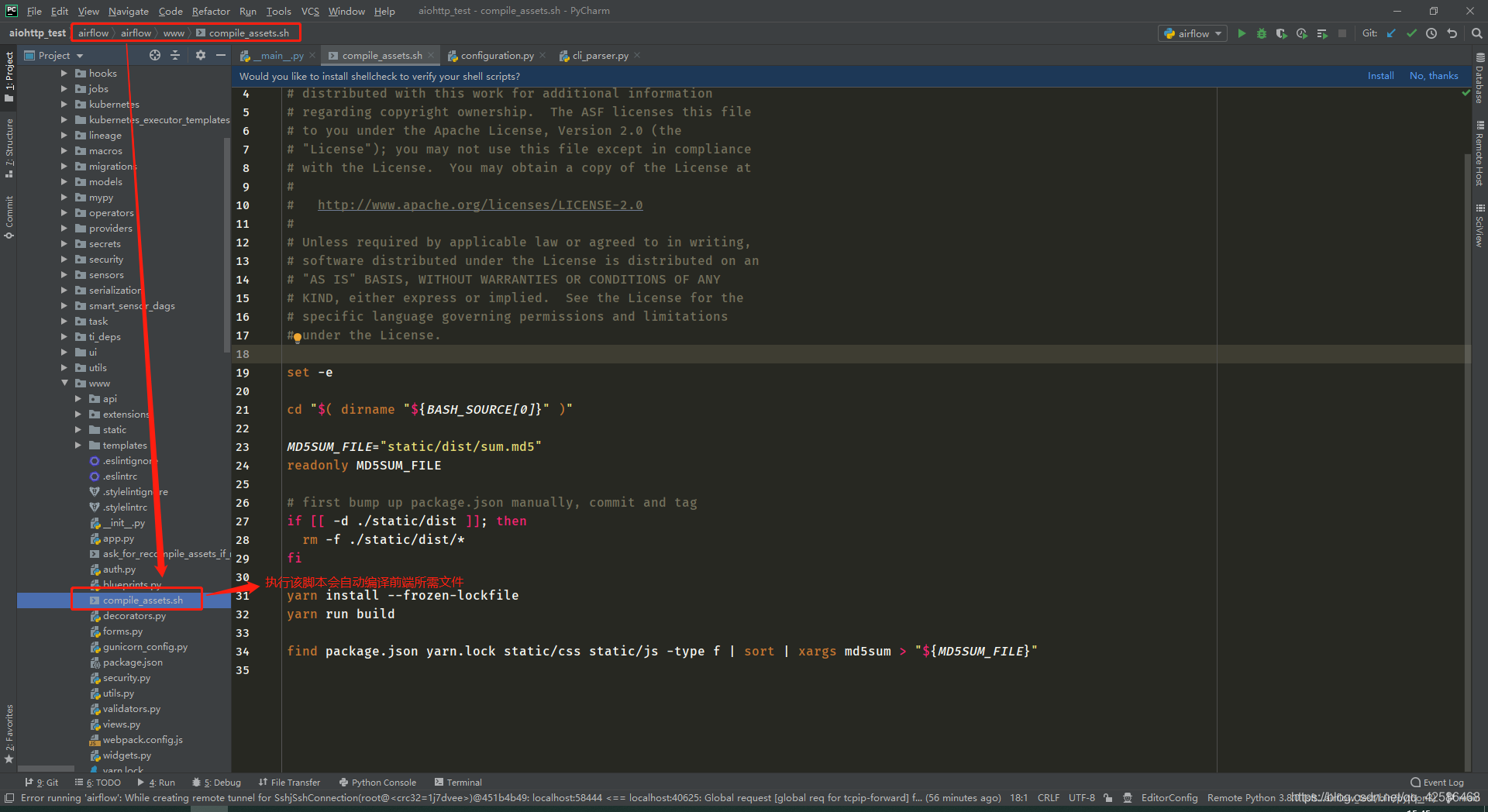Update project from Git
Viewport: 1488px width, 812px height.
(x=1391, y=33)
